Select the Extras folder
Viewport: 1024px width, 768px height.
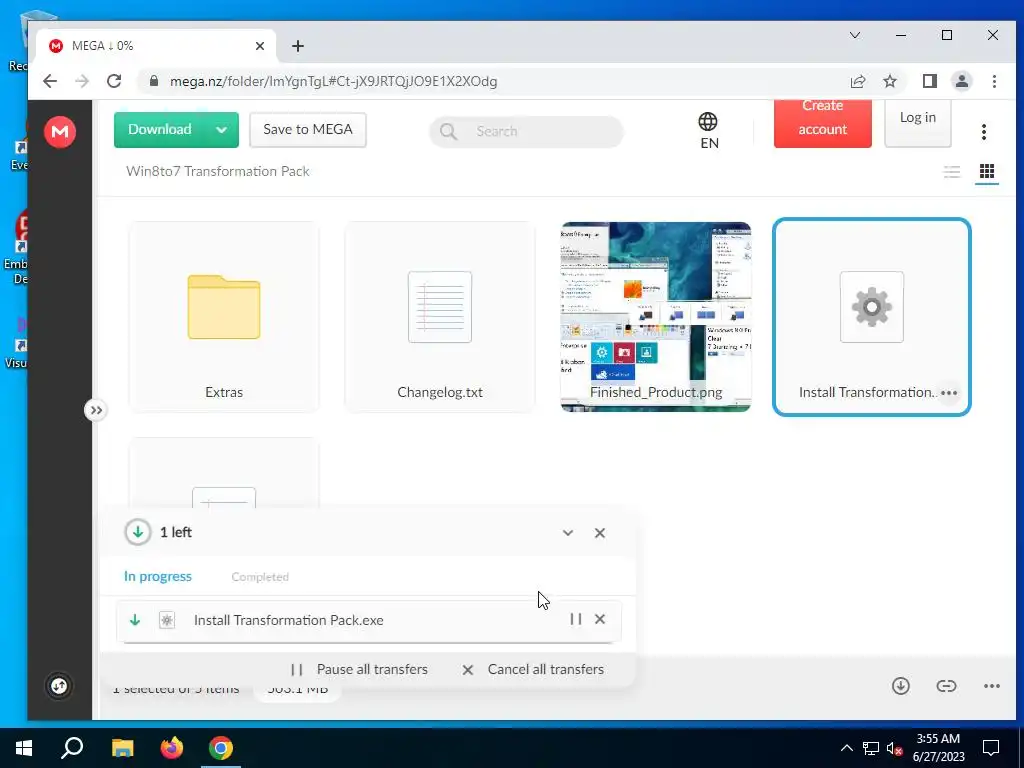[224, 317]
